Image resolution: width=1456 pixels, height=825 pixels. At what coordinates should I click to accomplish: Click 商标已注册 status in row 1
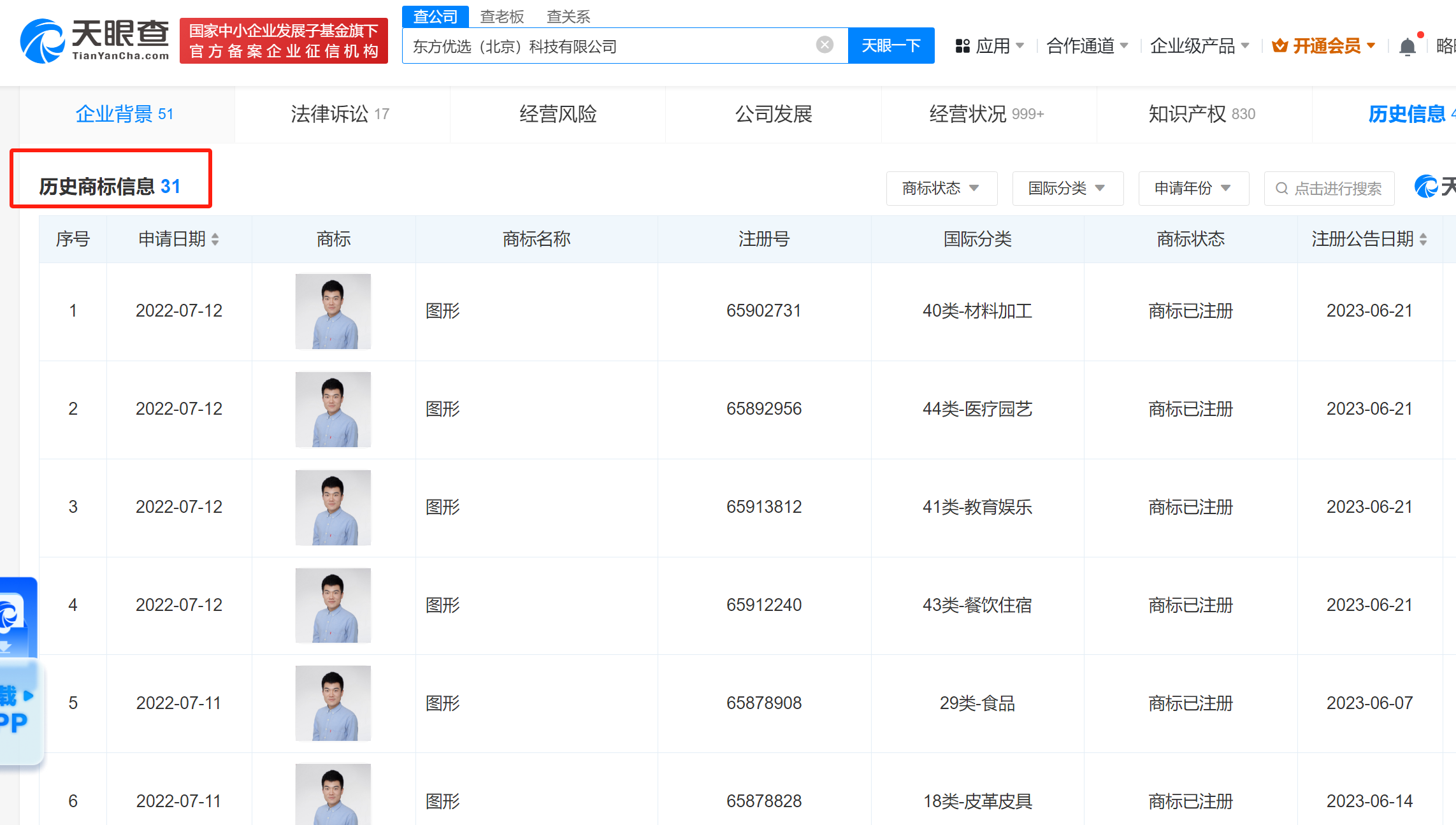coord(1190,311)
